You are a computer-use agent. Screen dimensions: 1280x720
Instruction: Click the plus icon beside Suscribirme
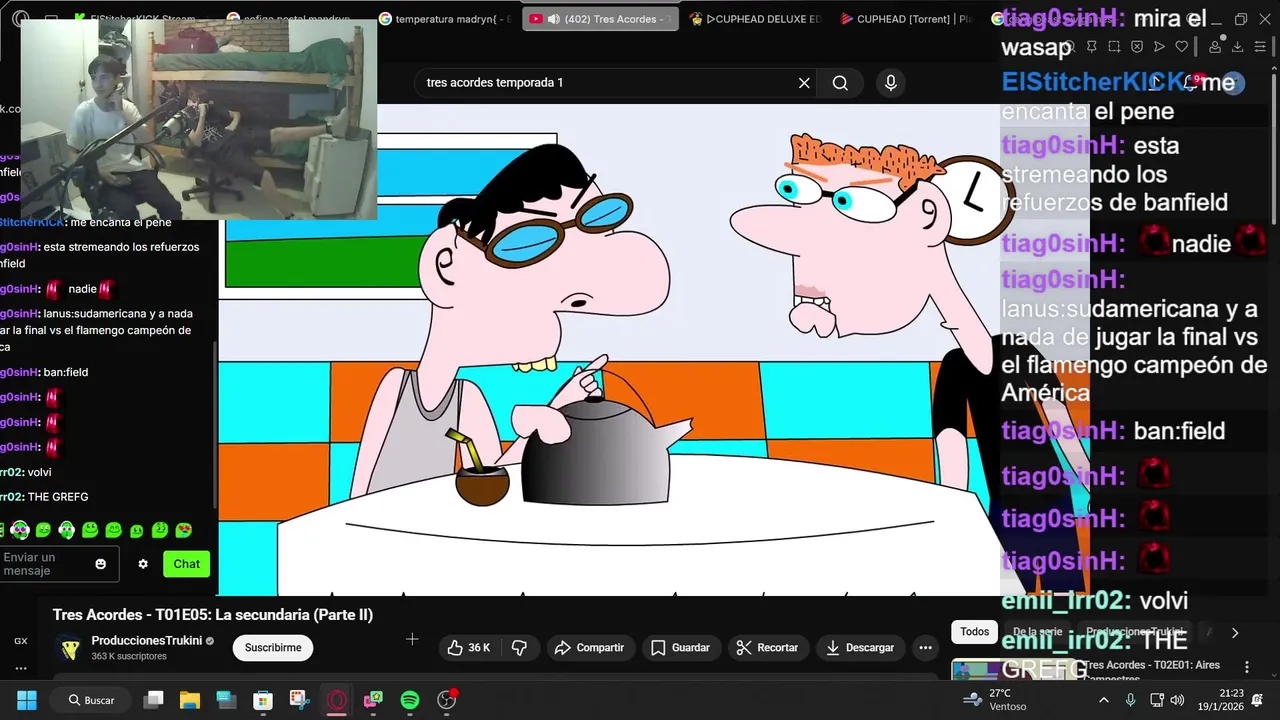pos(412,639)
